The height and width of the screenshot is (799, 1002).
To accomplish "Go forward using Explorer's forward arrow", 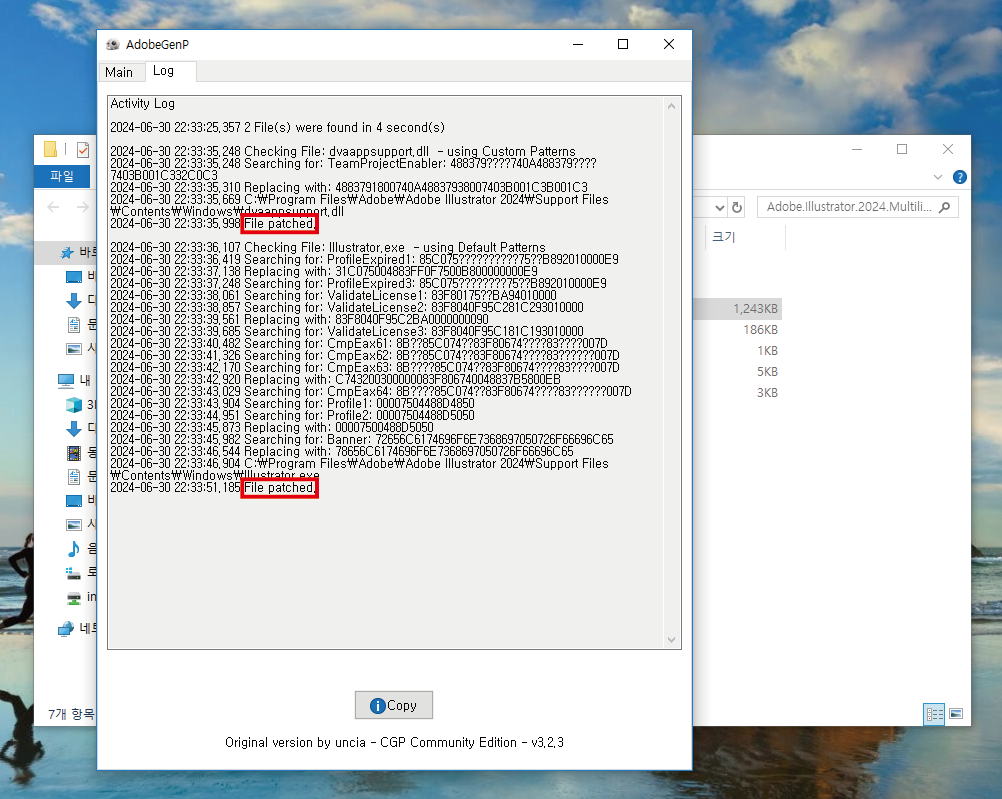I will (83, 206).
